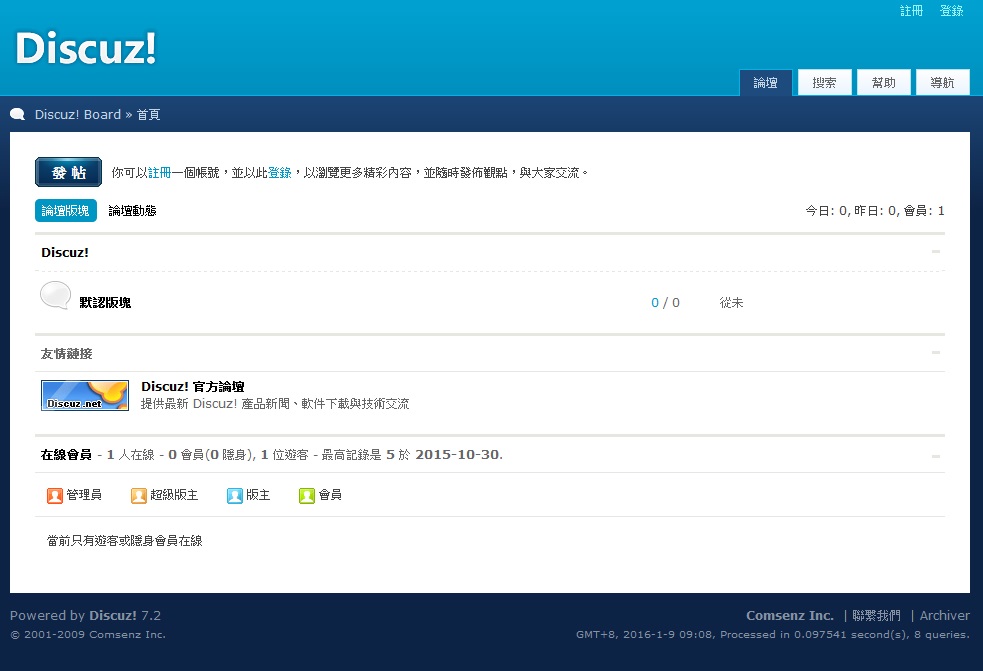Click the blue 0 topic count
The height and width of the screenshot is (671, 983).
[x=655, y=302]
